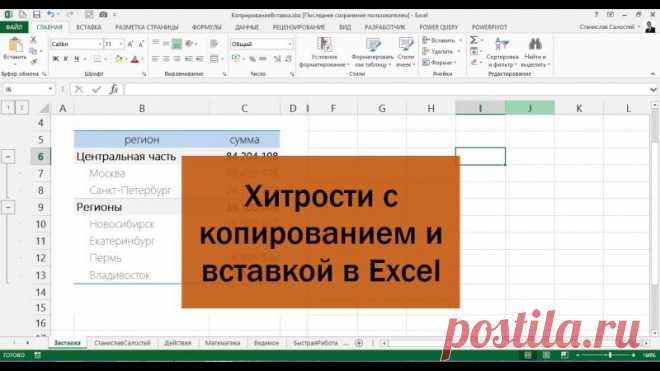Select column K header
Image resolution: width=660 pixels, height=371 pixels.
coord(579,108)
